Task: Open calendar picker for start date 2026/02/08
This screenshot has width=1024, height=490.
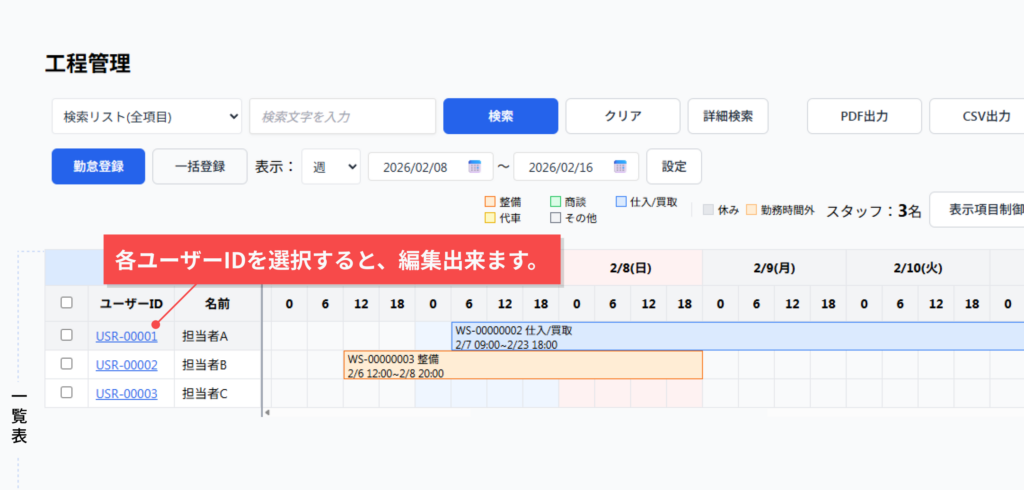Action: (474, 167)
